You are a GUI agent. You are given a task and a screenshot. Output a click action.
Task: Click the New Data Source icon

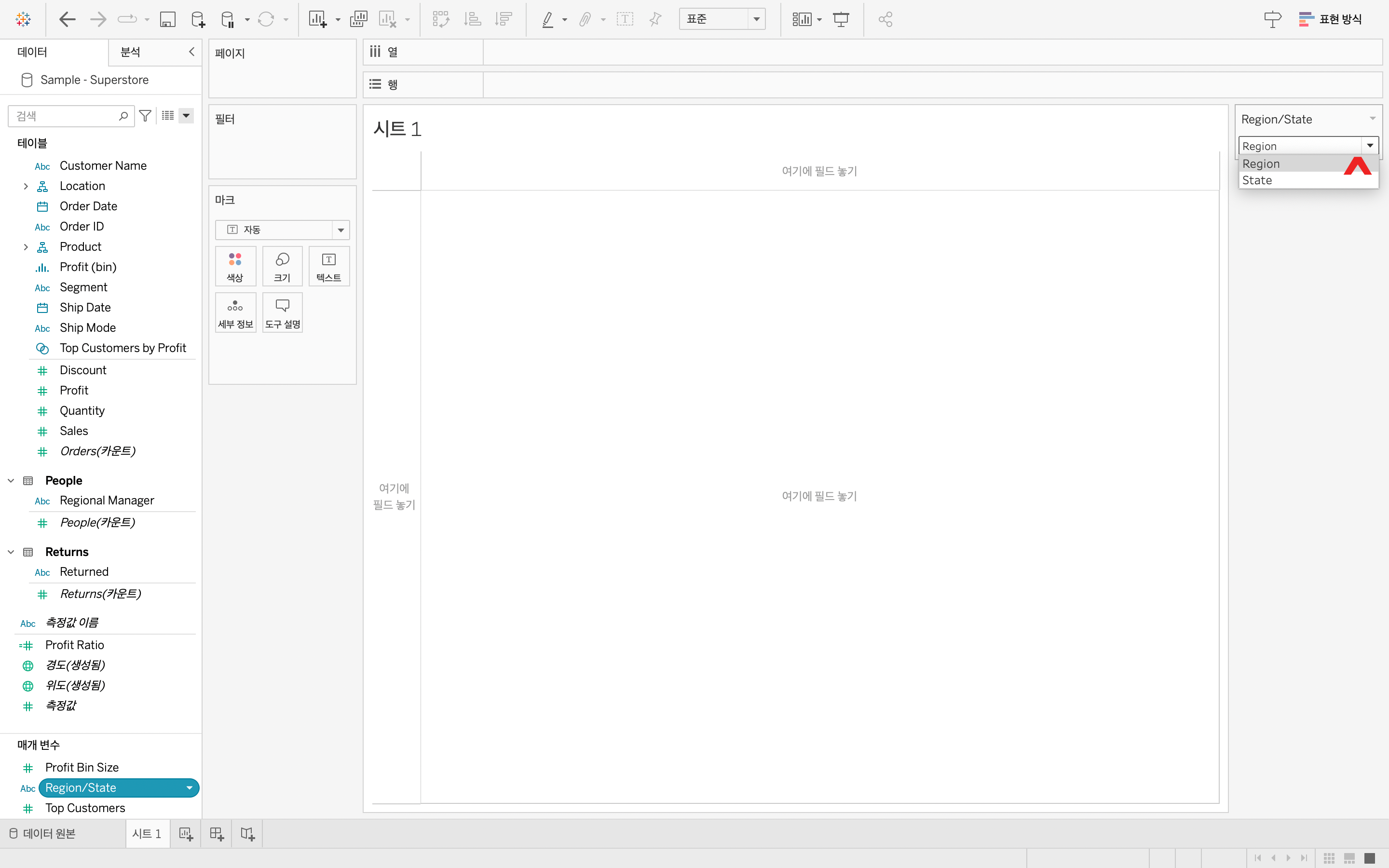tap(198, 19)
